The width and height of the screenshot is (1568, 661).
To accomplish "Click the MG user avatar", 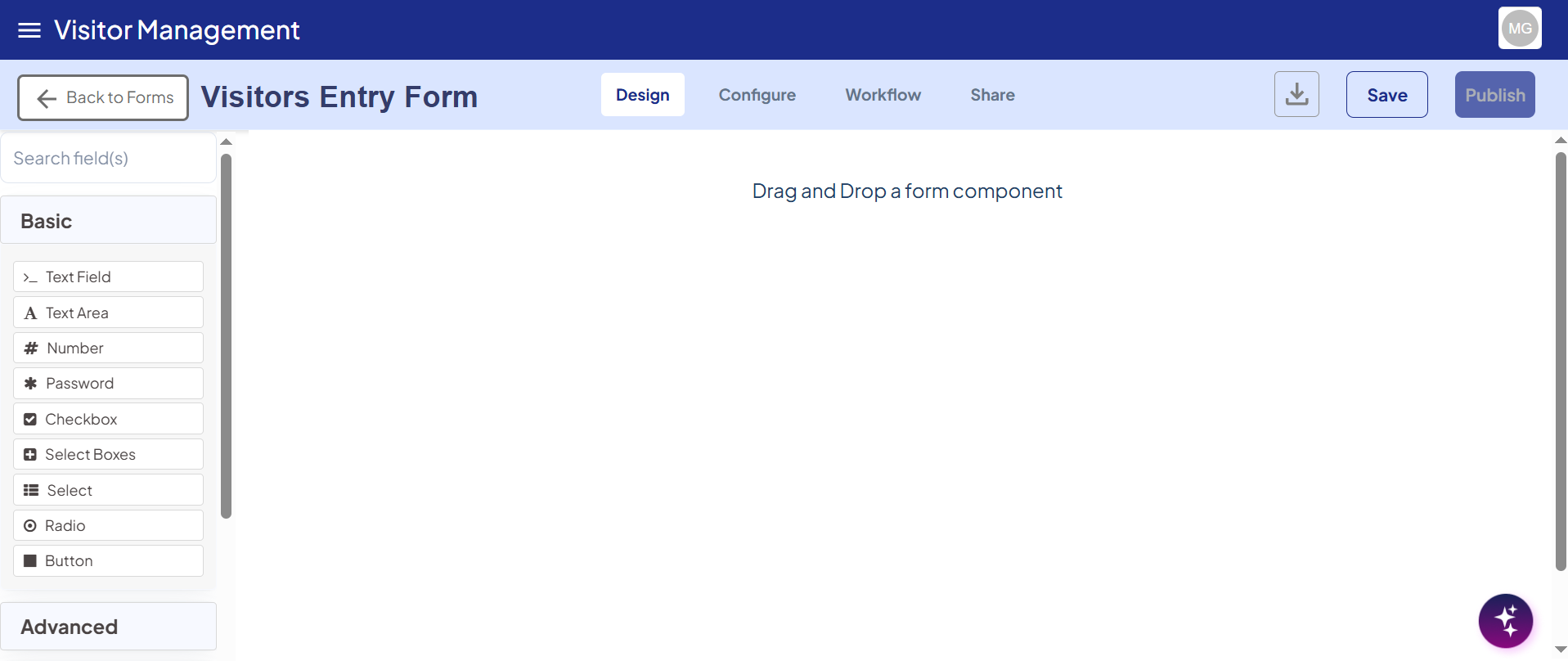I will pos(1519,29).
